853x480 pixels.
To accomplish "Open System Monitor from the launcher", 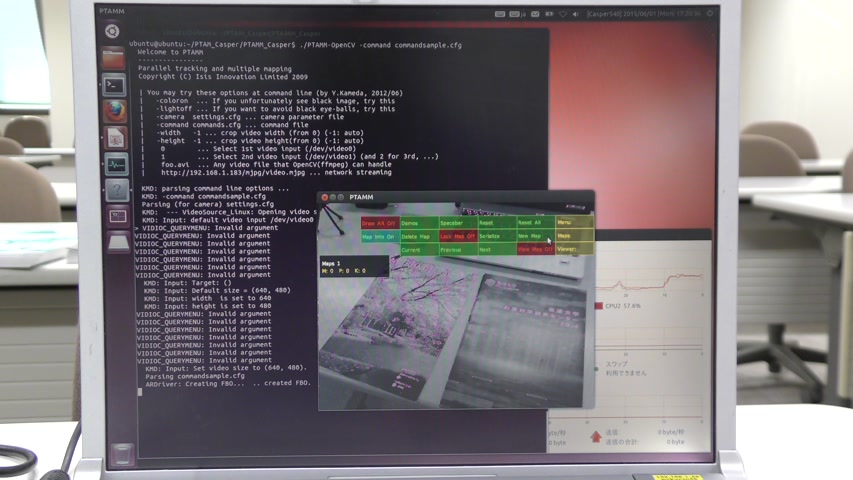I will (116, 164).
